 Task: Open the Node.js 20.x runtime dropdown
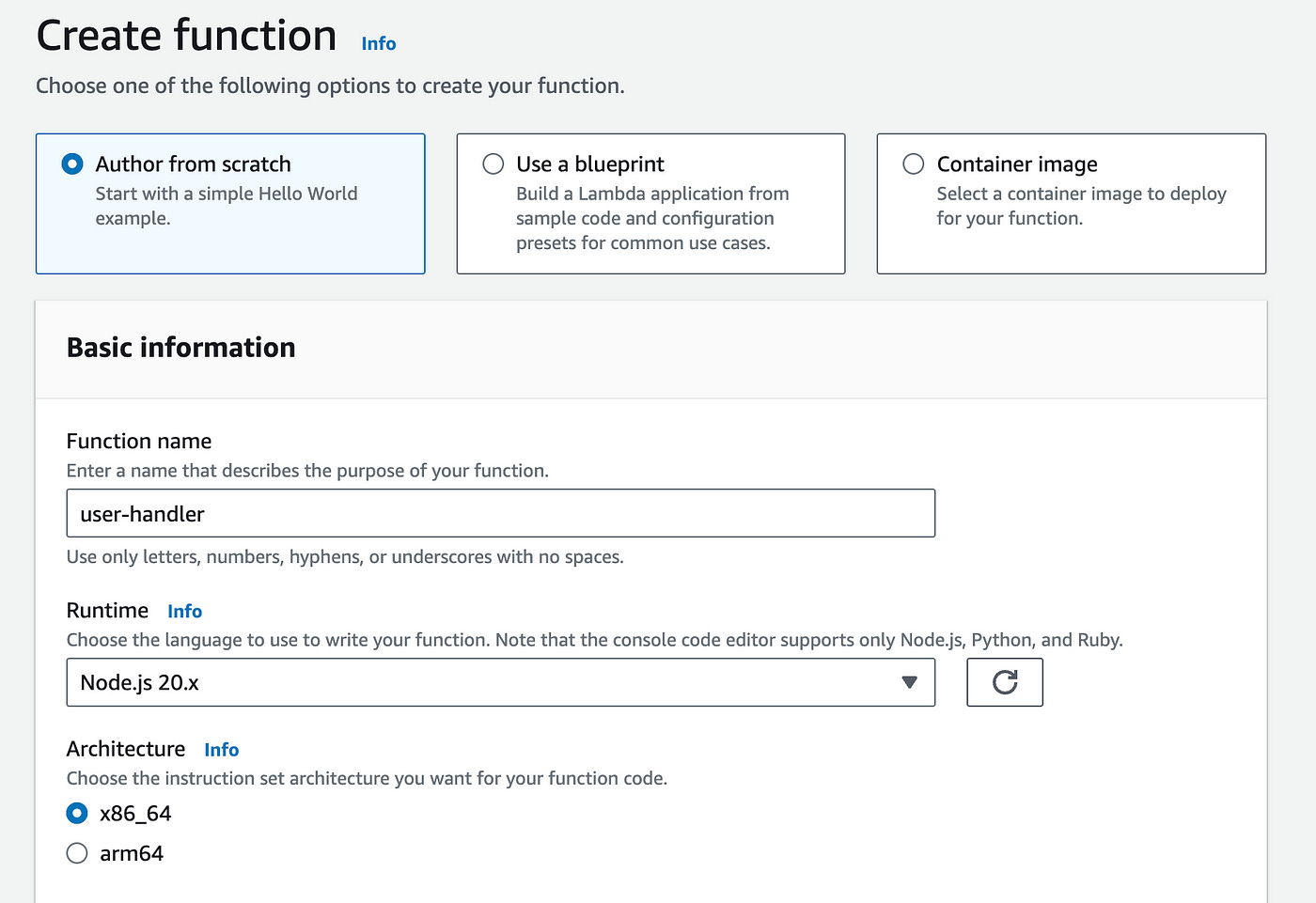(500, 682)
